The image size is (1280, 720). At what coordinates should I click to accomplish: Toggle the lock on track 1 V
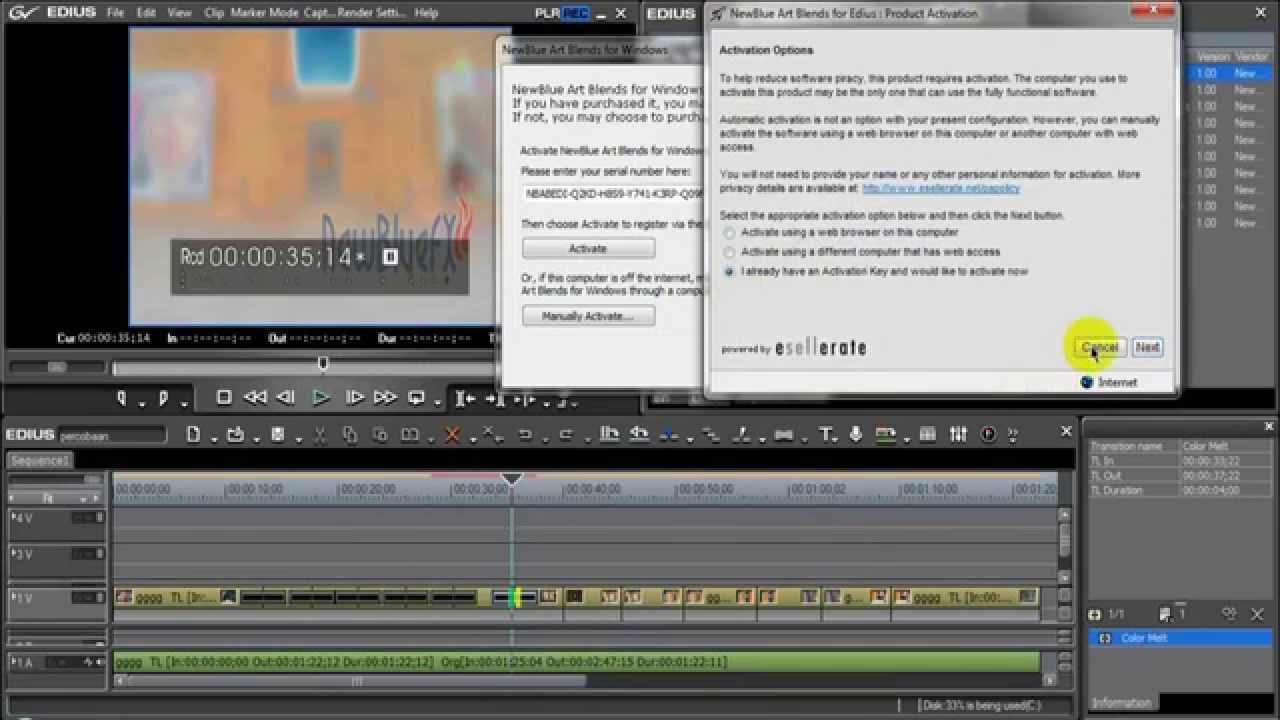coord(98,598)
